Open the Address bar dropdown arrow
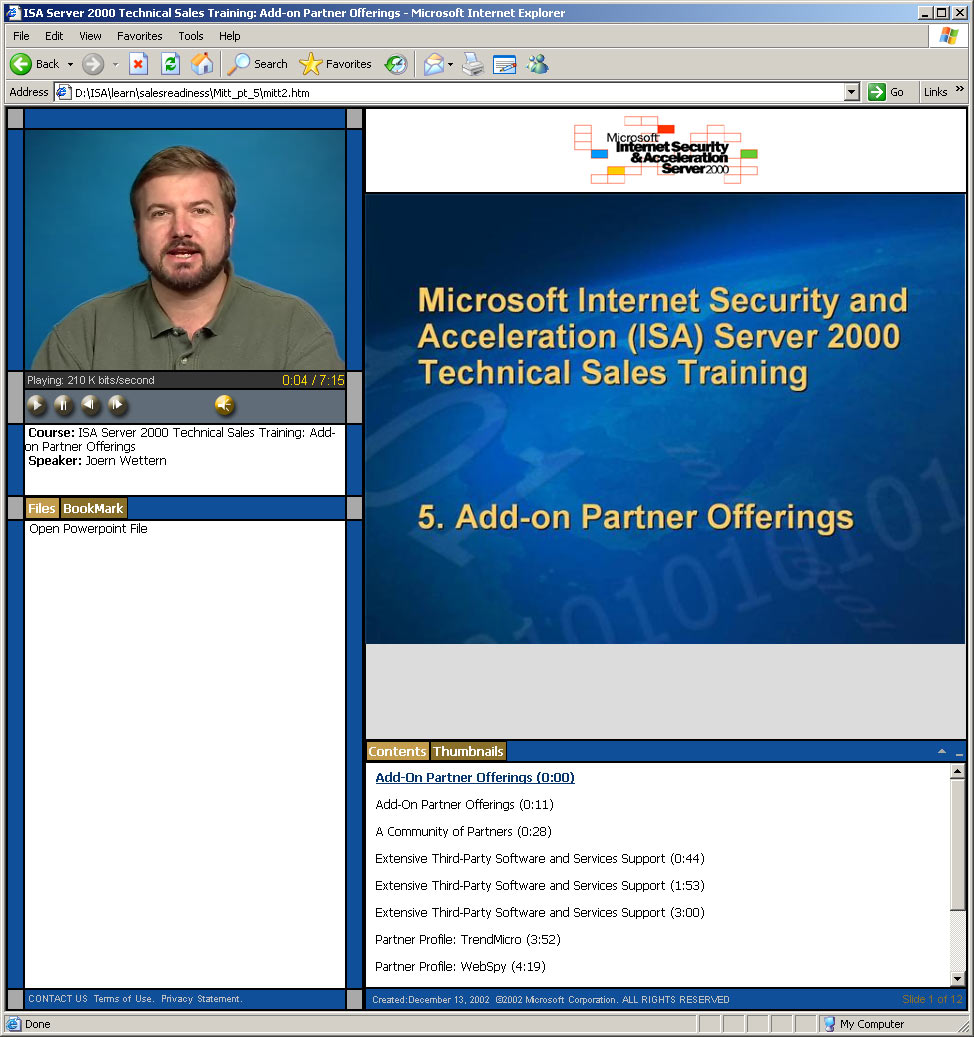 (x=851, y=92)
